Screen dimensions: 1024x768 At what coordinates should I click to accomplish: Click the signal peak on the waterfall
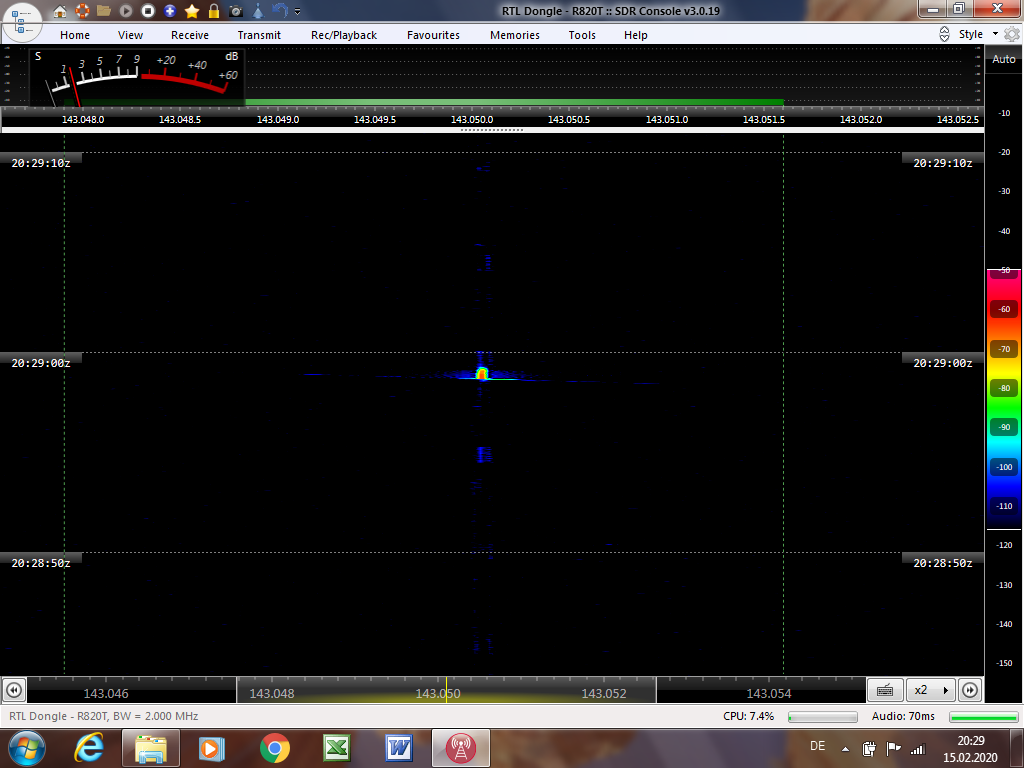[482, 374]
